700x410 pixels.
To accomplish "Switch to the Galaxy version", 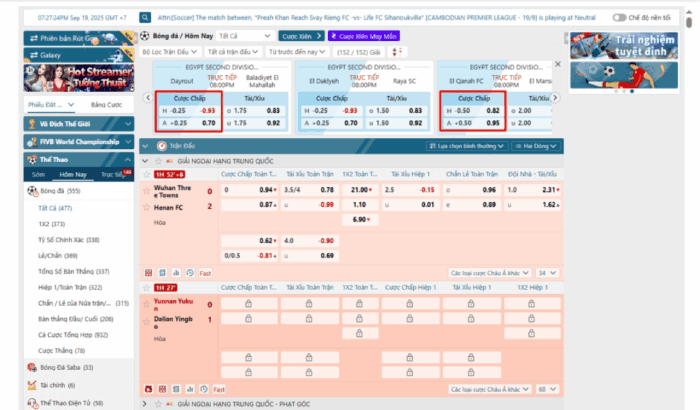I will pyautogui.click(x=79, y=55).
